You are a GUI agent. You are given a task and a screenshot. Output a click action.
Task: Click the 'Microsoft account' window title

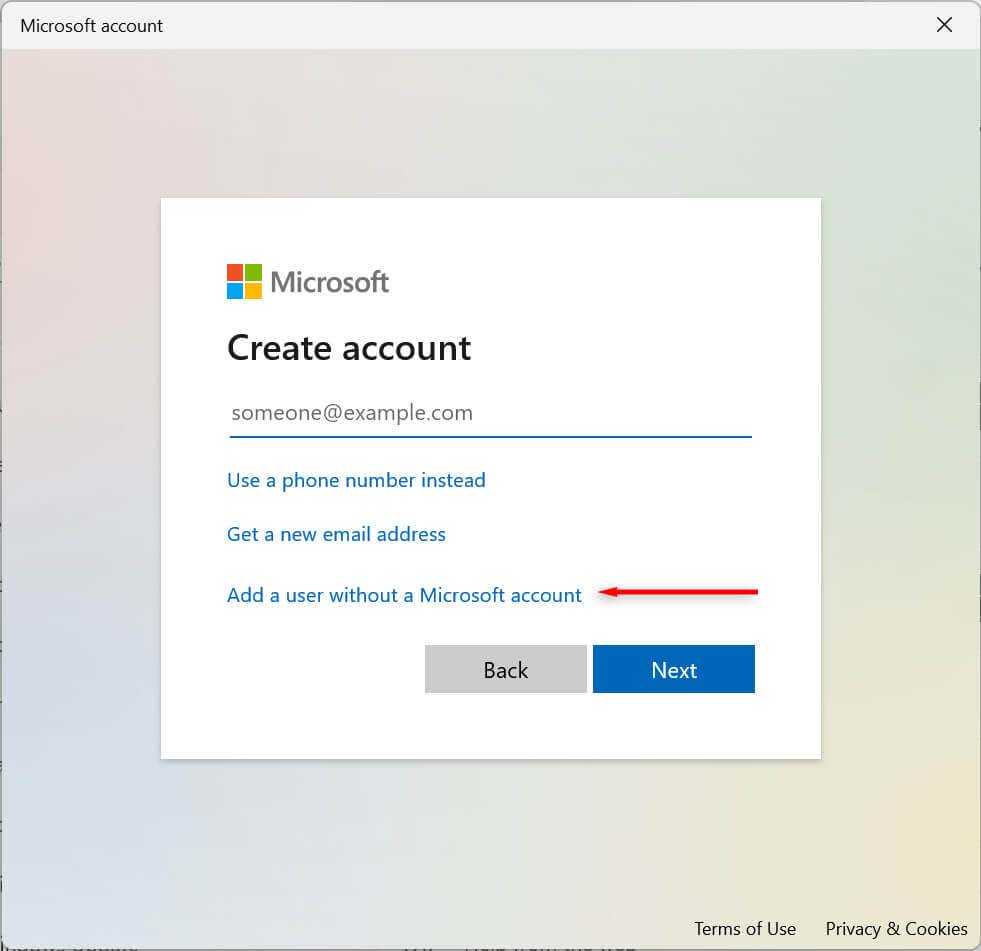click(x=91, y=26)
